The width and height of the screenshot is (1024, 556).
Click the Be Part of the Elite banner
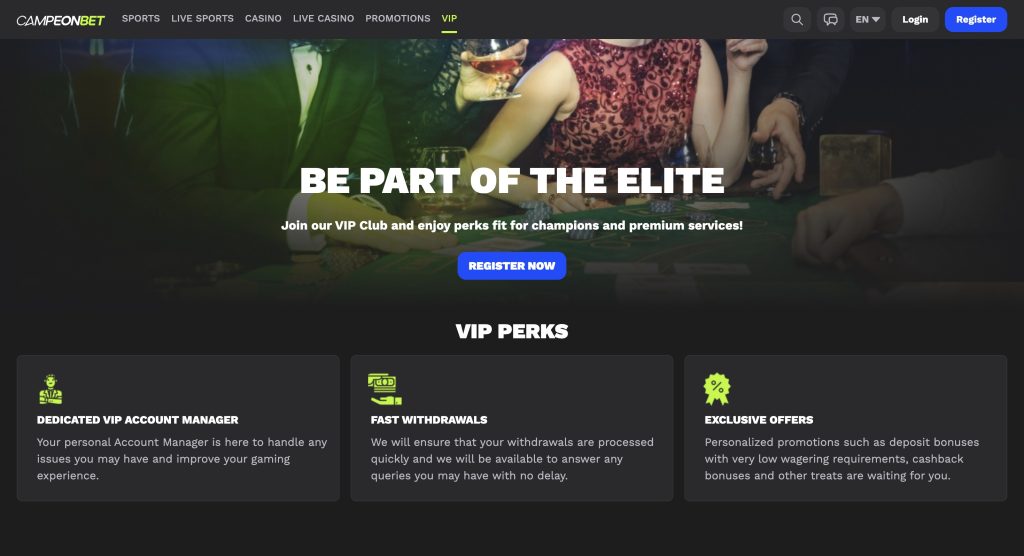[512, 180]
